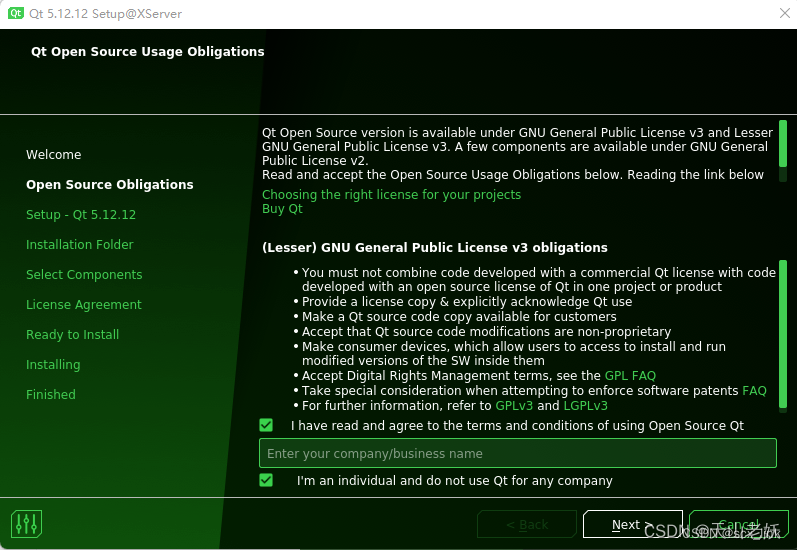Image resolution: width=797 pixels, height=550 pixels.
Task: Select the License Agreement step
Action: point(84,304)
